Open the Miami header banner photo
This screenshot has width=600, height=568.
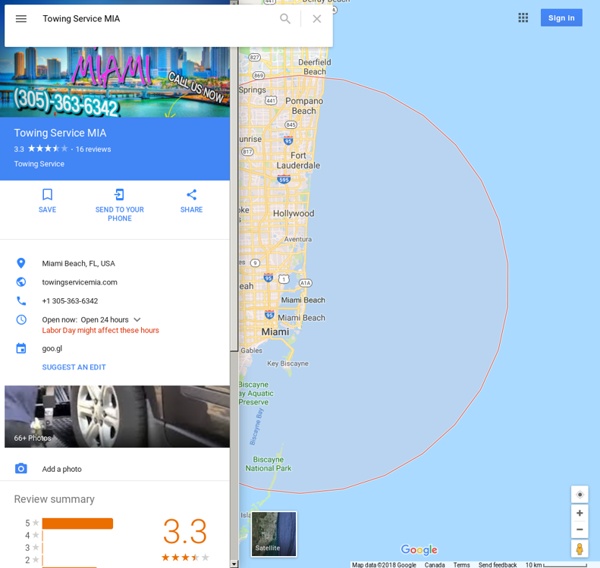(115, 82)
